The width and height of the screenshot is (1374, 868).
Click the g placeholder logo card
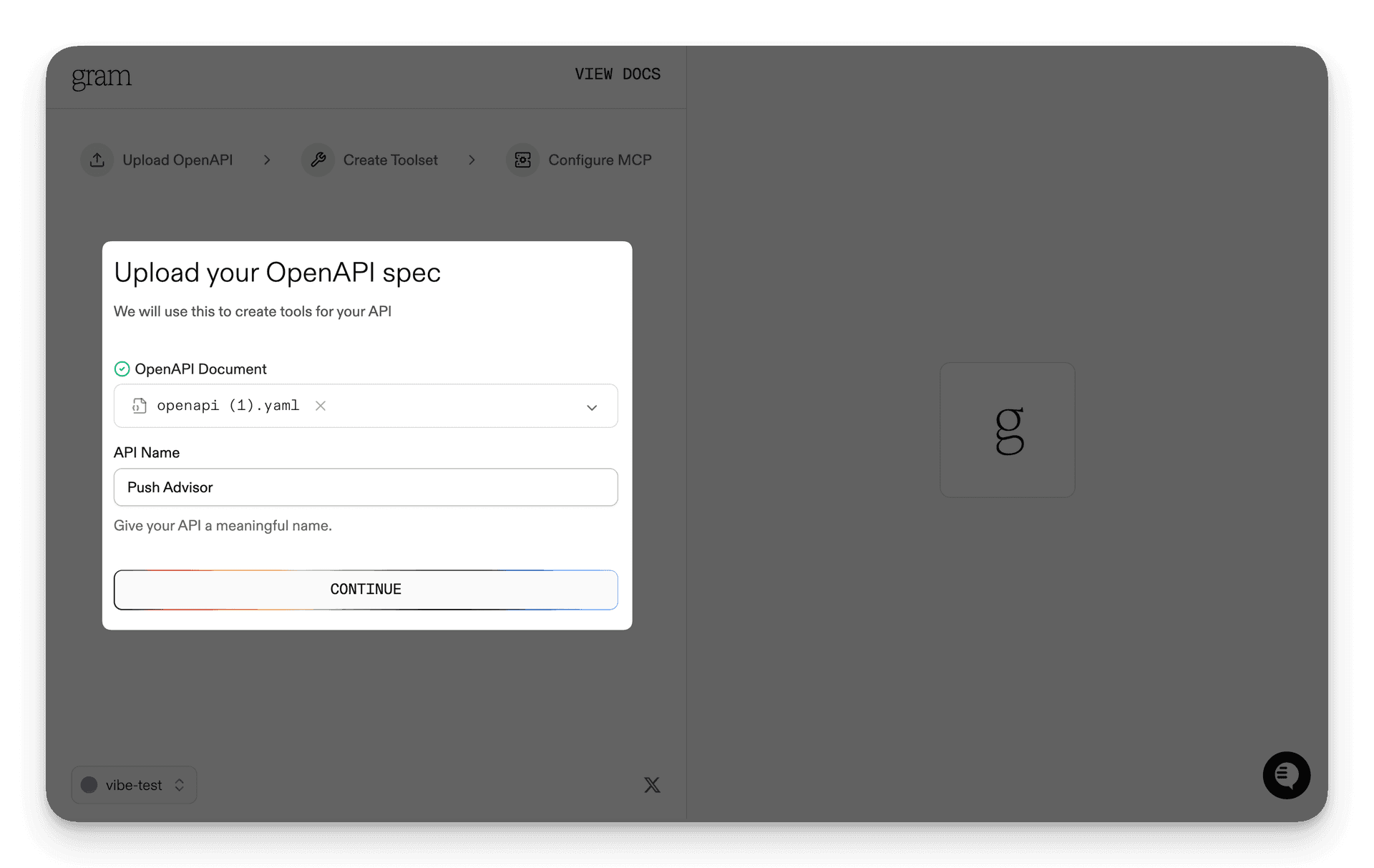click(1008, 429)
